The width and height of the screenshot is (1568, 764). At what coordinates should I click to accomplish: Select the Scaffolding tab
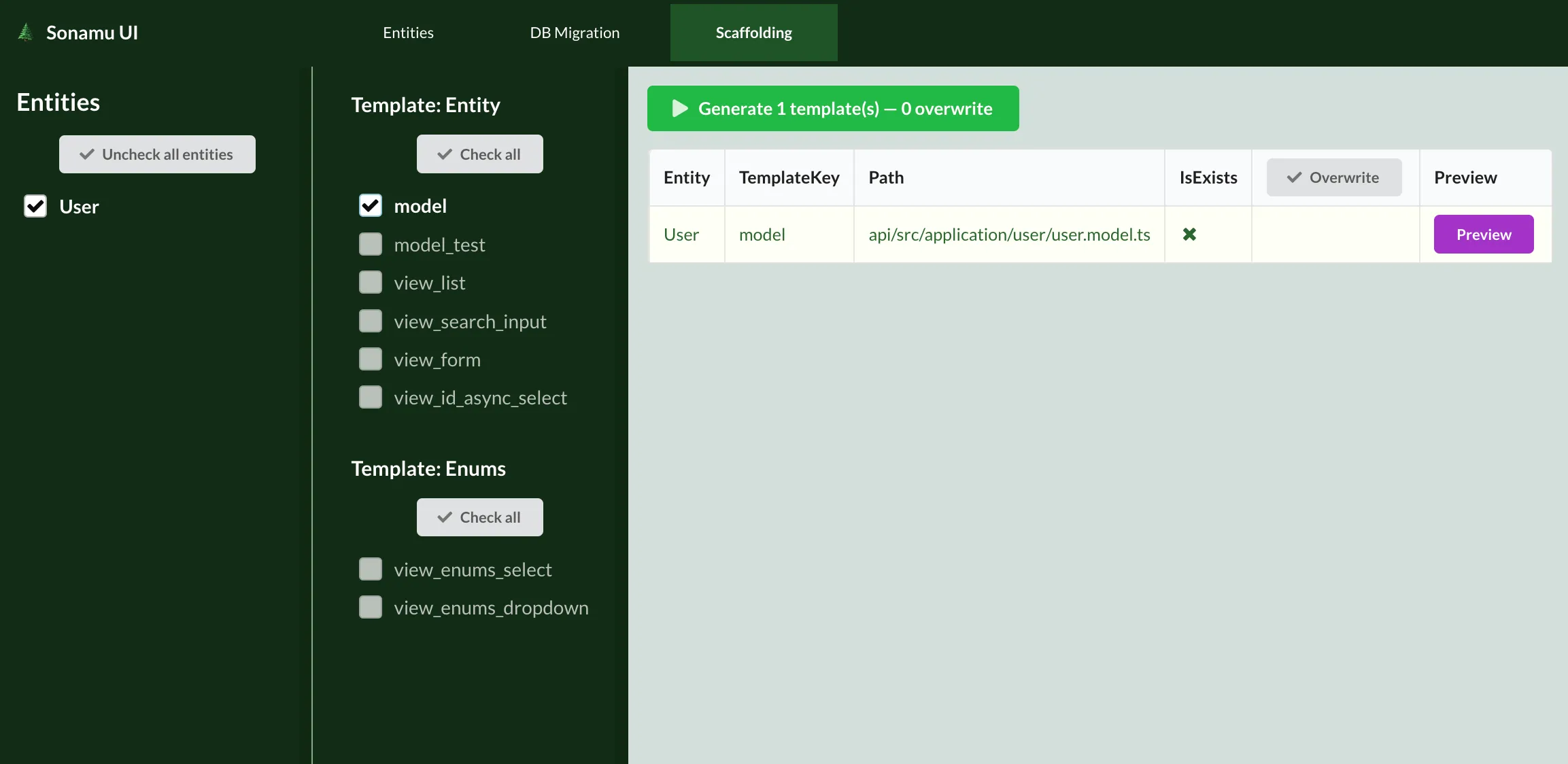coord(753,33)
